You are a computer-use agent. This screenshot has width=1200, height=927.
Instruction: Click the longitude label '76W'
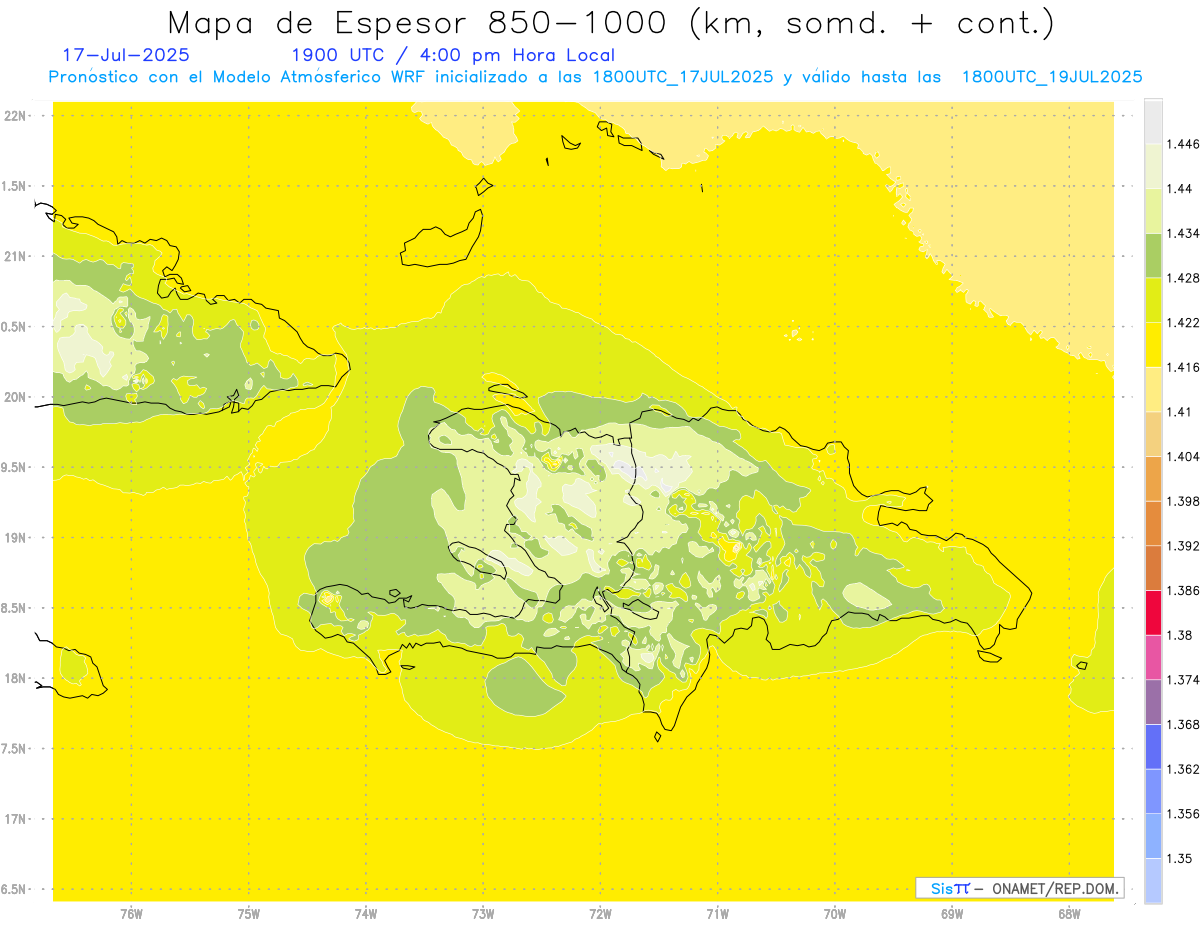click(131, 914)
